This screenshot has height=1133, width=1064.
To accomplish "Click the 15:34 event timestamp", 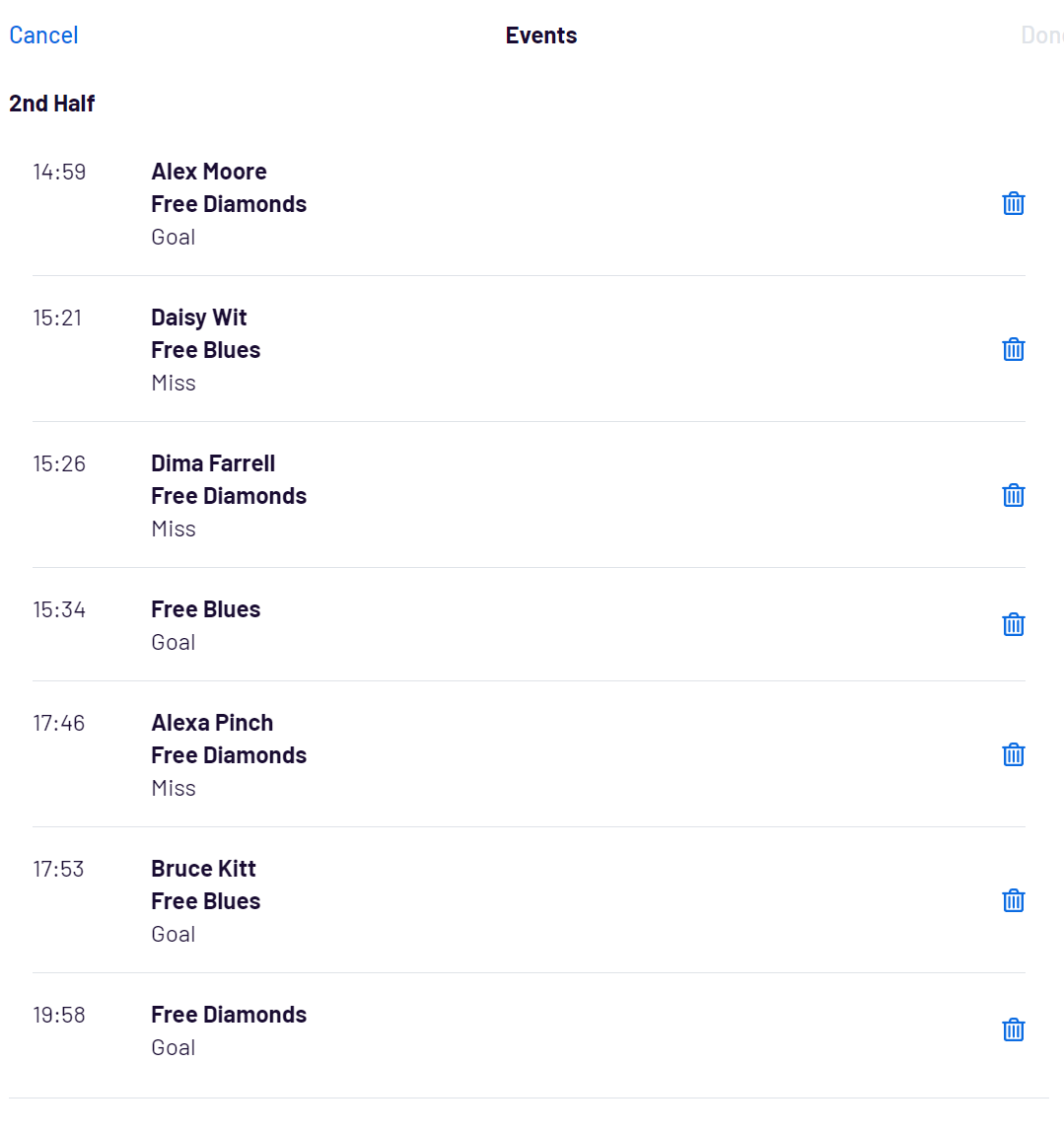I will tap(59, 610).
